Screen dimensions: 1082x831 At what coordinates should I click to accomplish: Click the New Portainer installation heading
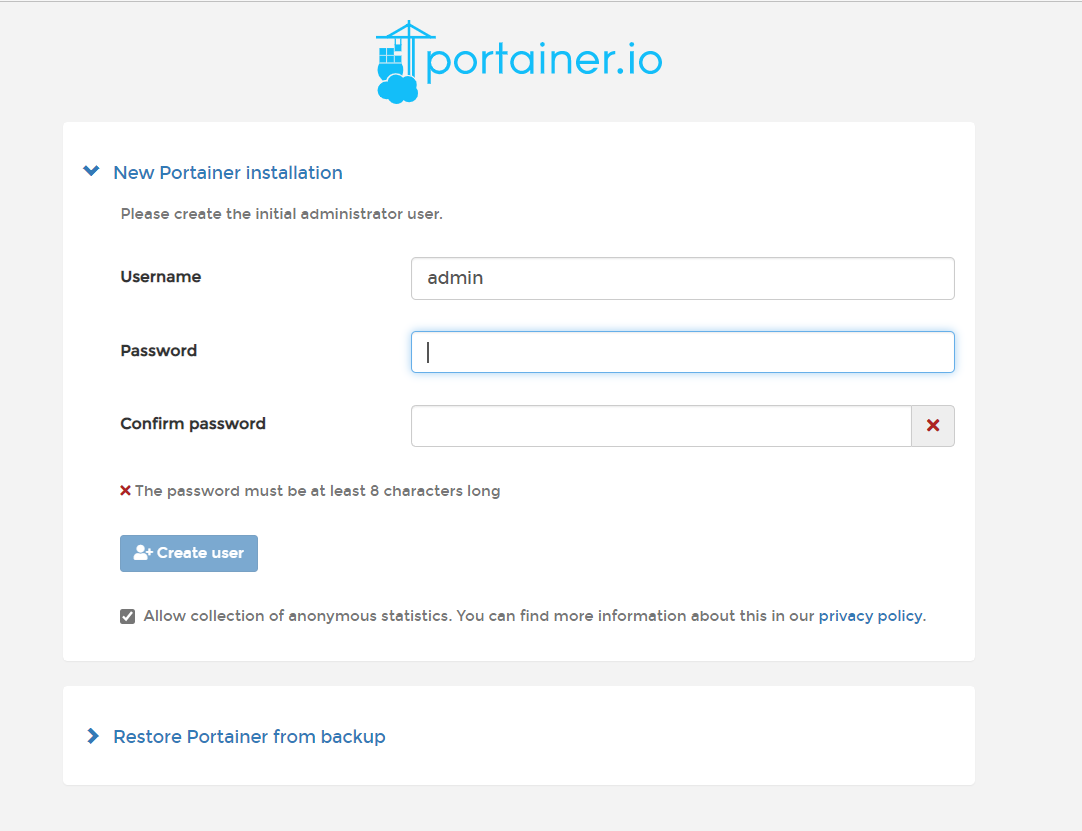(228, 173)
